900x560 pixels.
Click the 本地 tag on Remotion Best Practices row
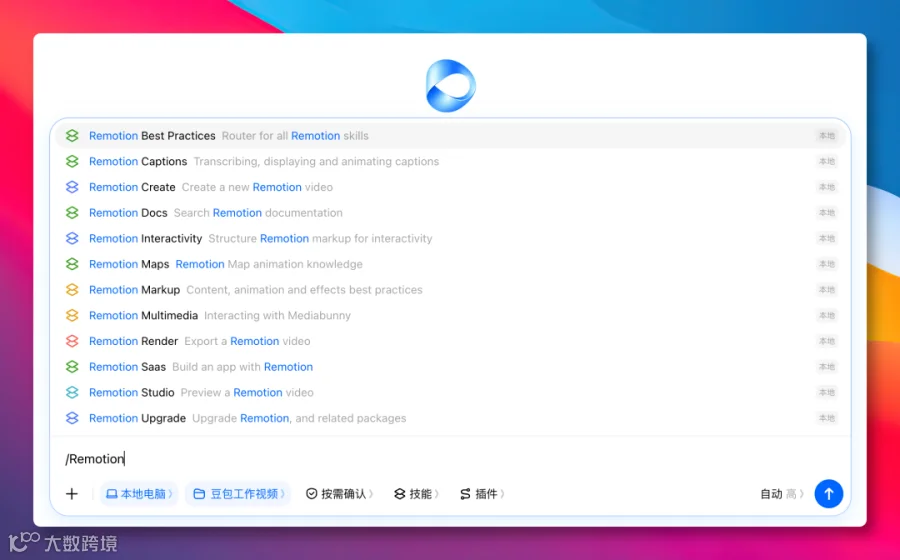point(827,136)
